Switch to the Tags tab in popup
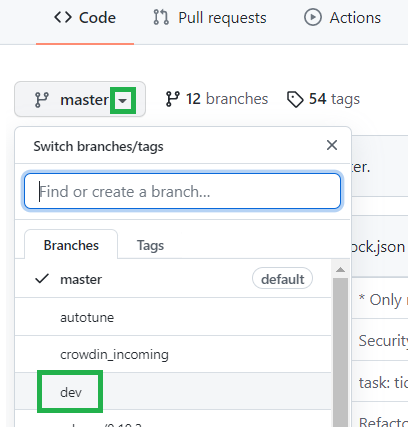The width and height of the screenshot is (408, 428). click(x=150, y=245)
